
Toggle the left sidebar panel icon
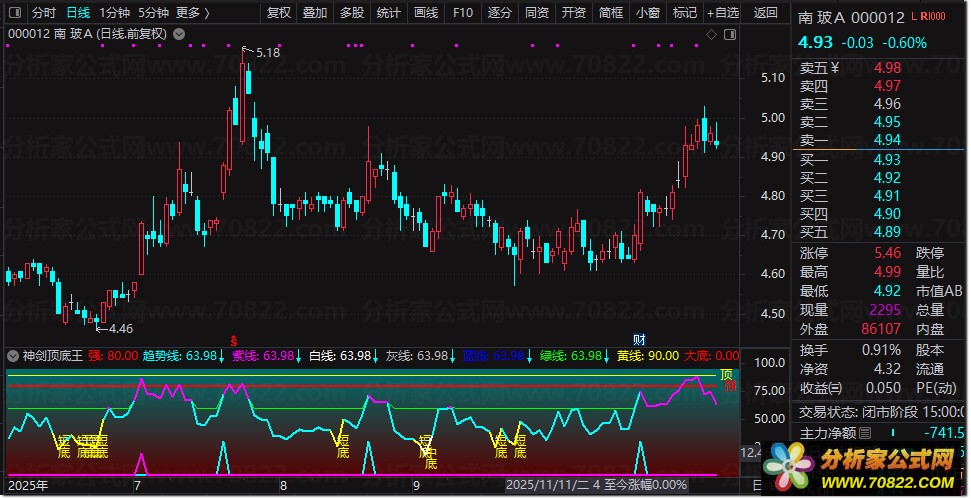[15, 12]
